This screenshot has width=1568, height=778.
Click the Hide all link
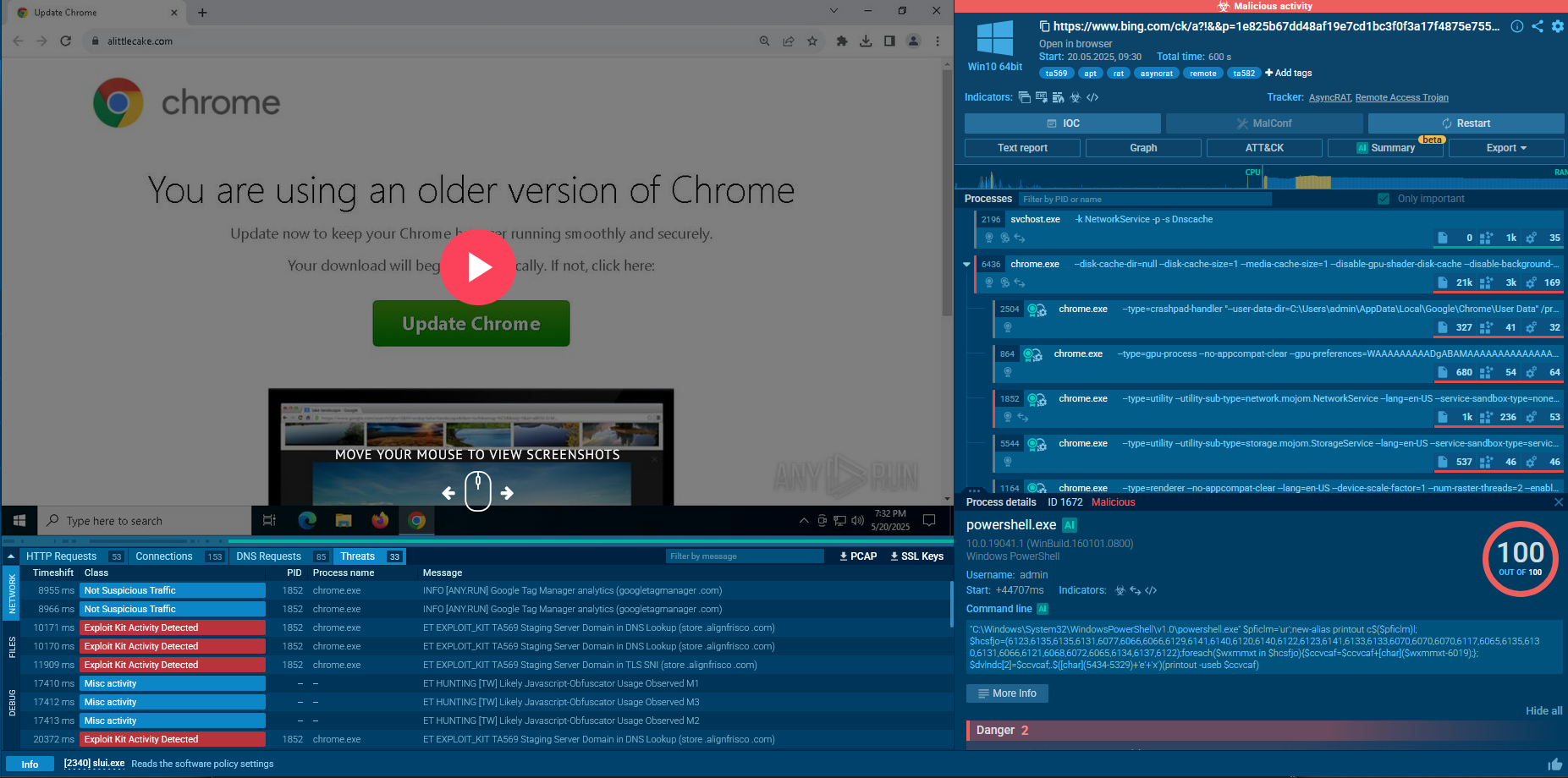(1543, 711)
